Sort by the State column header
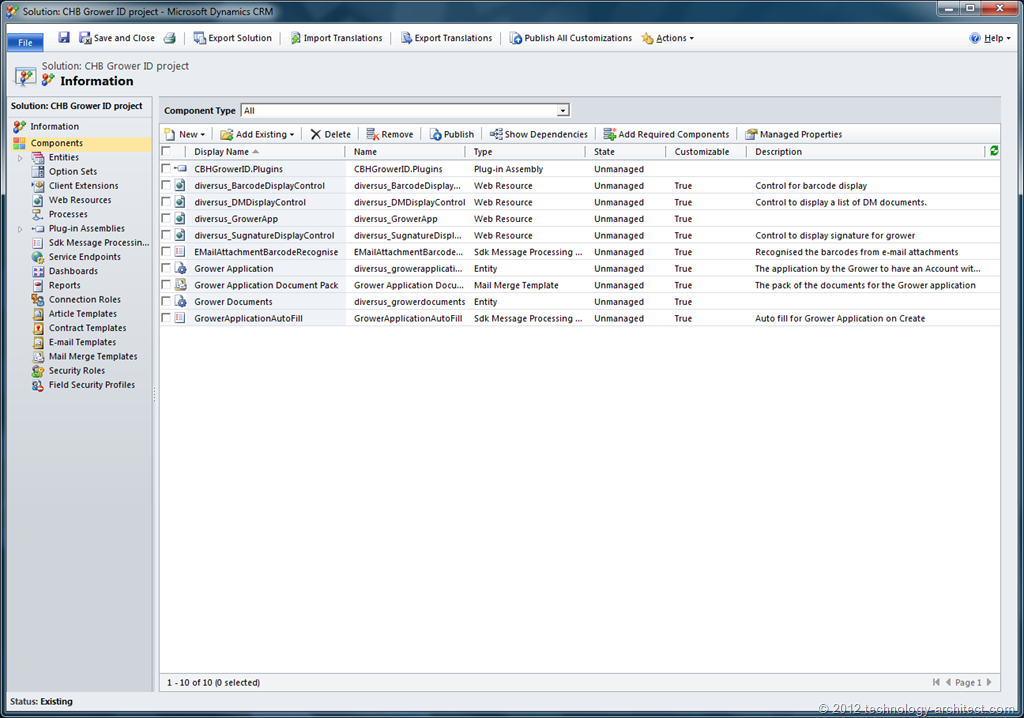This screenshot has width=1024, height=718. [604, 152]
